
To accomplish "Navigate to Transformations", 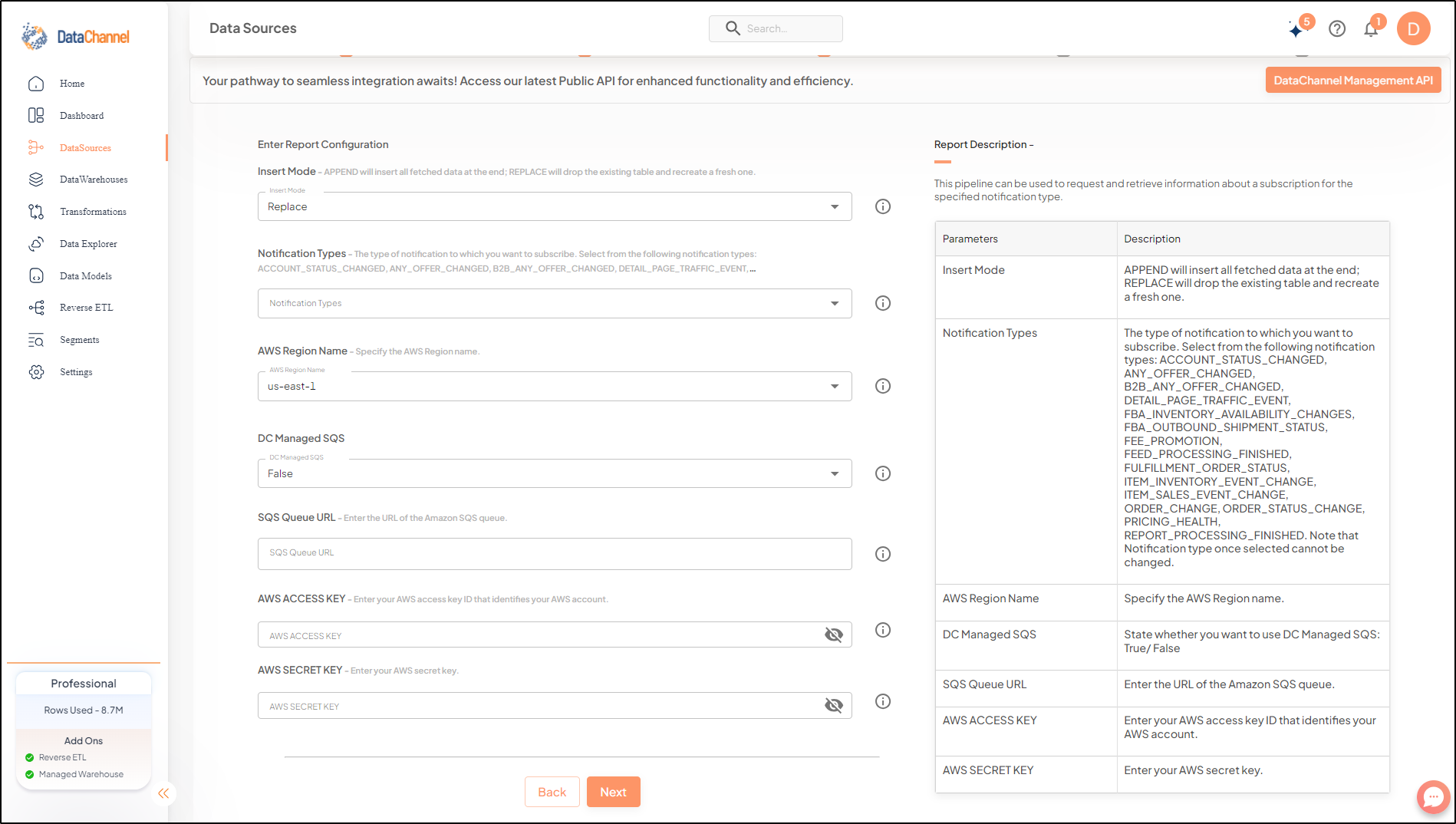I will pos(93,212).
